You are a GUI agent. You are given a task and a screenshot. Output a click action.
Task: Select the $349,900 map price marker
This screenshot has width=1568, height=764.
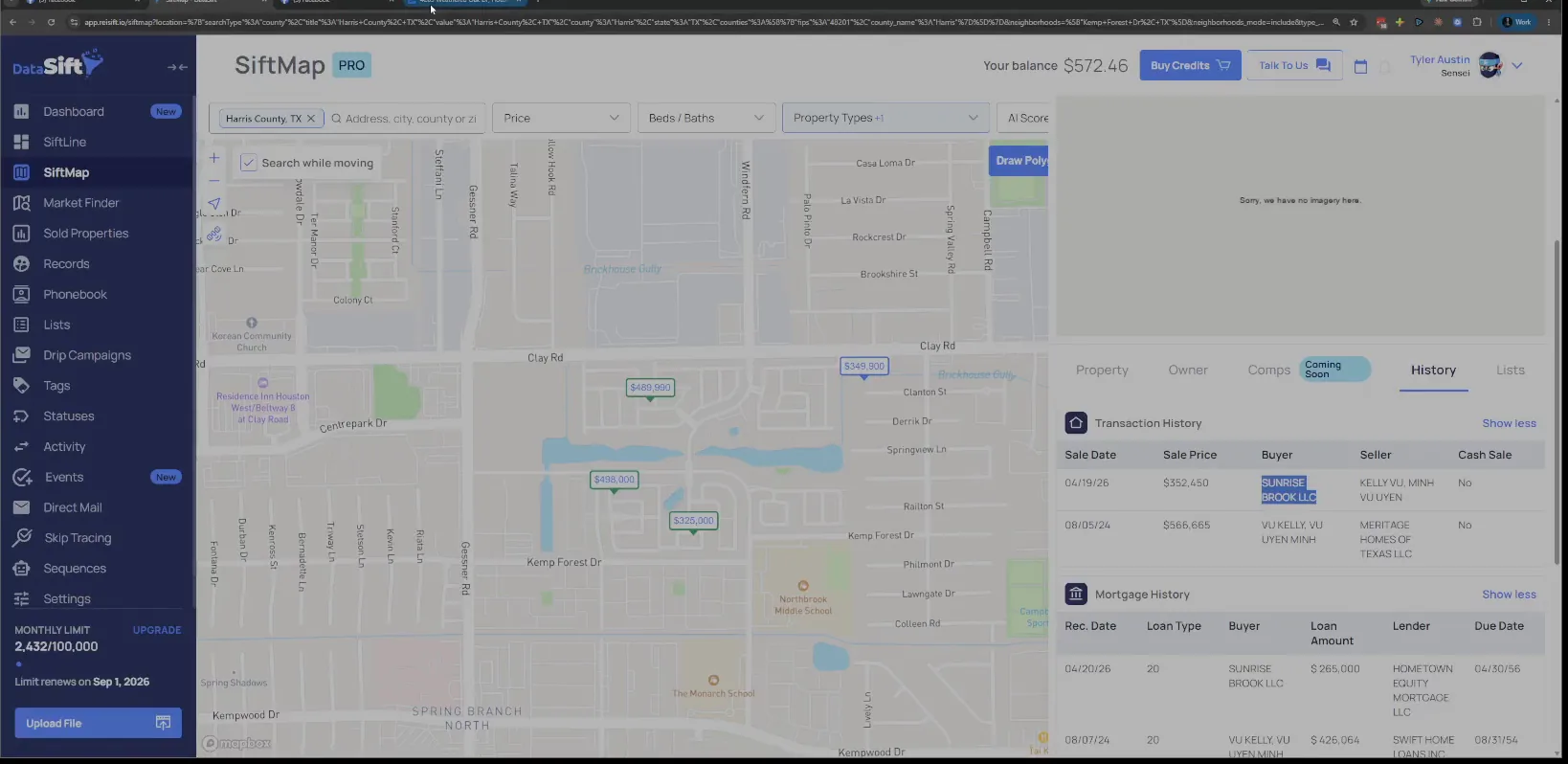tap(863, 366)
